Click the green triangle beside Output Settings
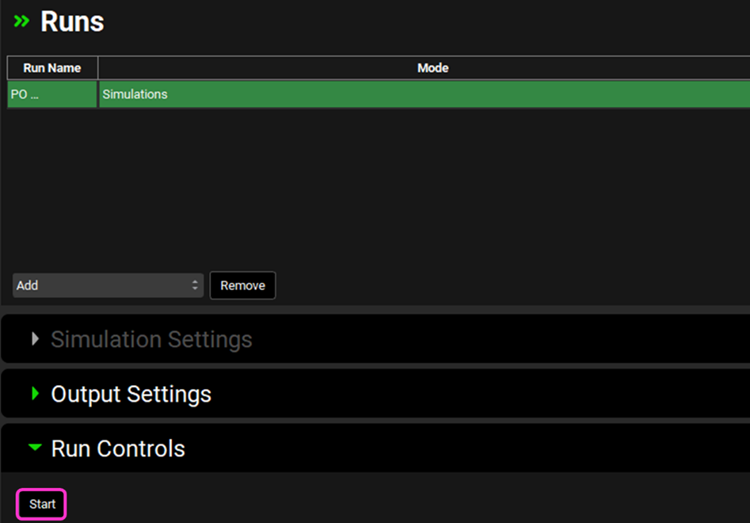 [x=35, y=394]
